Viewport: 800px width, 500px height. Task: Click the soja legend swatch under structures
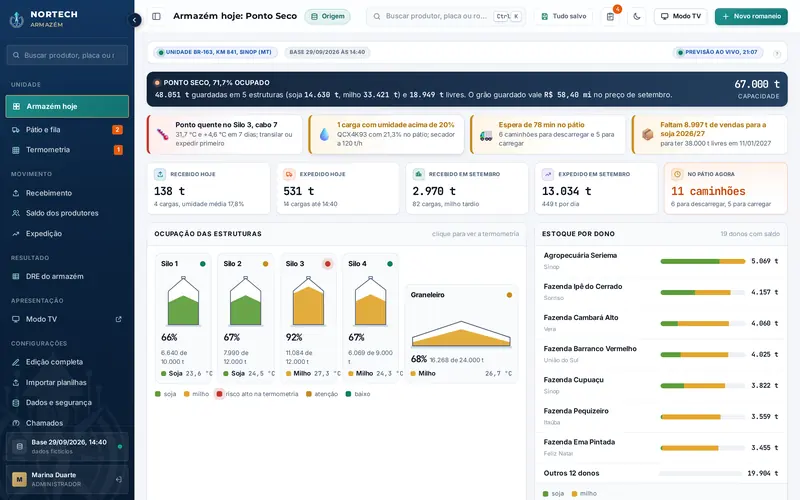158,394
